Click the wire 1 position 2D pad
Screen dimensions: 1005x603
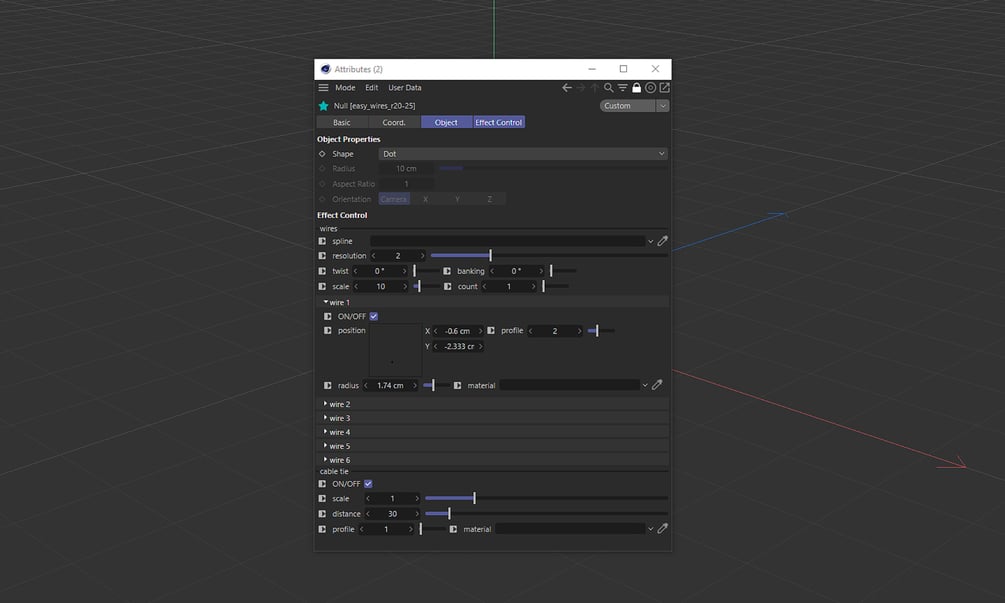(395, 351)
